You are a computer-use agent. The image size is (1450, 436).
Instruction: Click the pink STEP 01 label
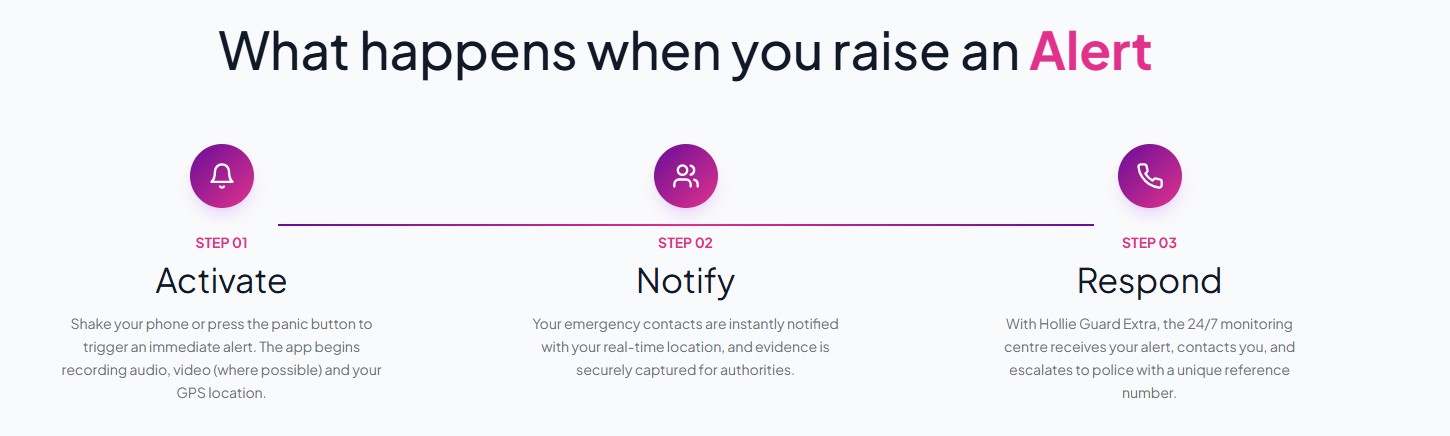tap(222, 243)
